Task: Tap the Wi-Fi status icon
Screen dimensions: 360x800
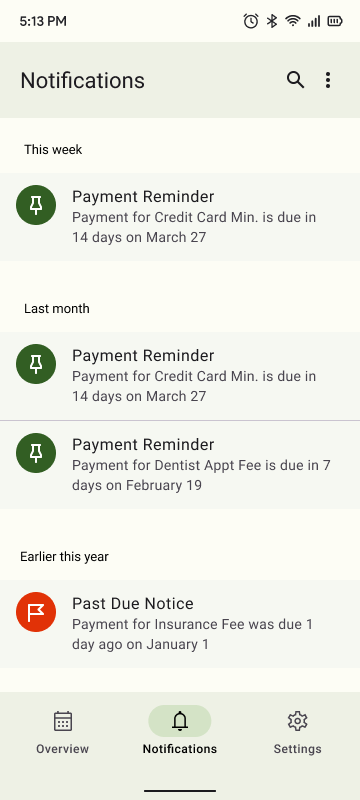Action: (293, 21)
